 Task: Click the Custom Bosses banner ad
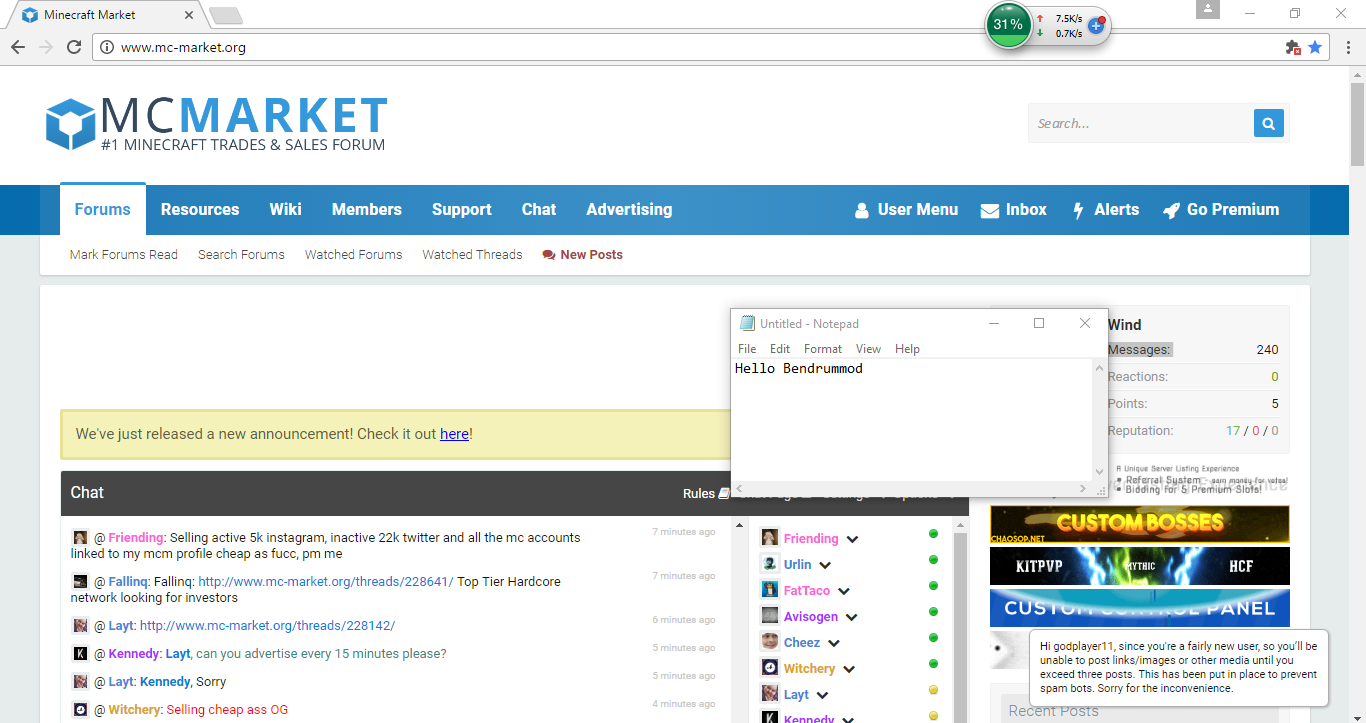[1139, 524]
